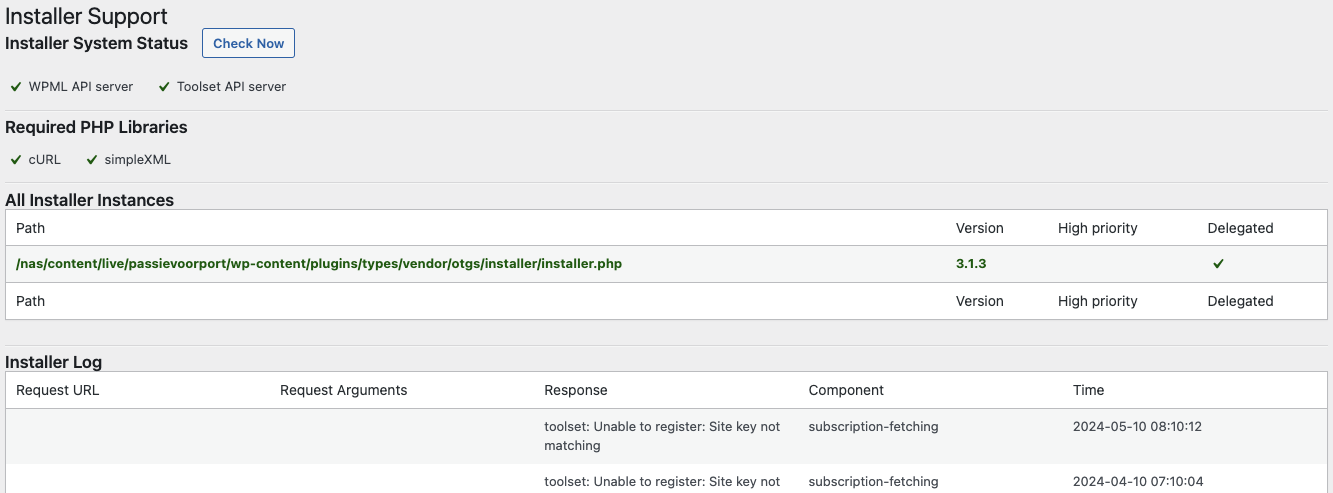Click the Required PHP Libraries heading
This screenshot has width=1333, height=493.
96,127
